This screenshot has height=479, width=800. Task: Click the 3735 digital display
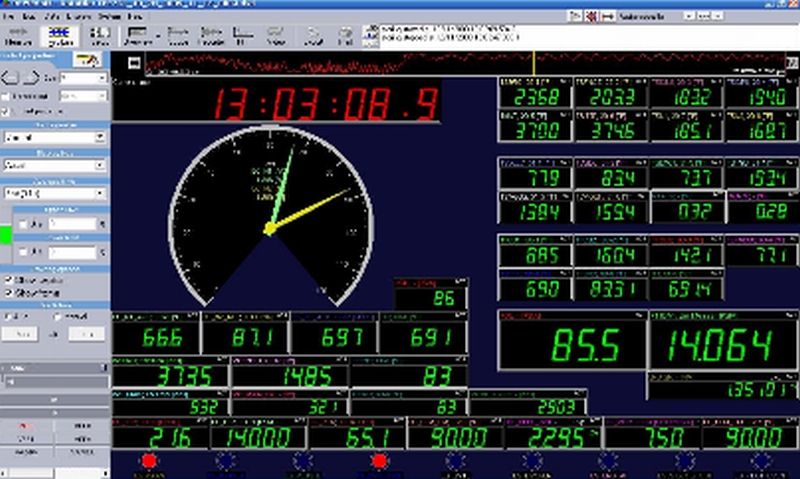pos(170,372)
